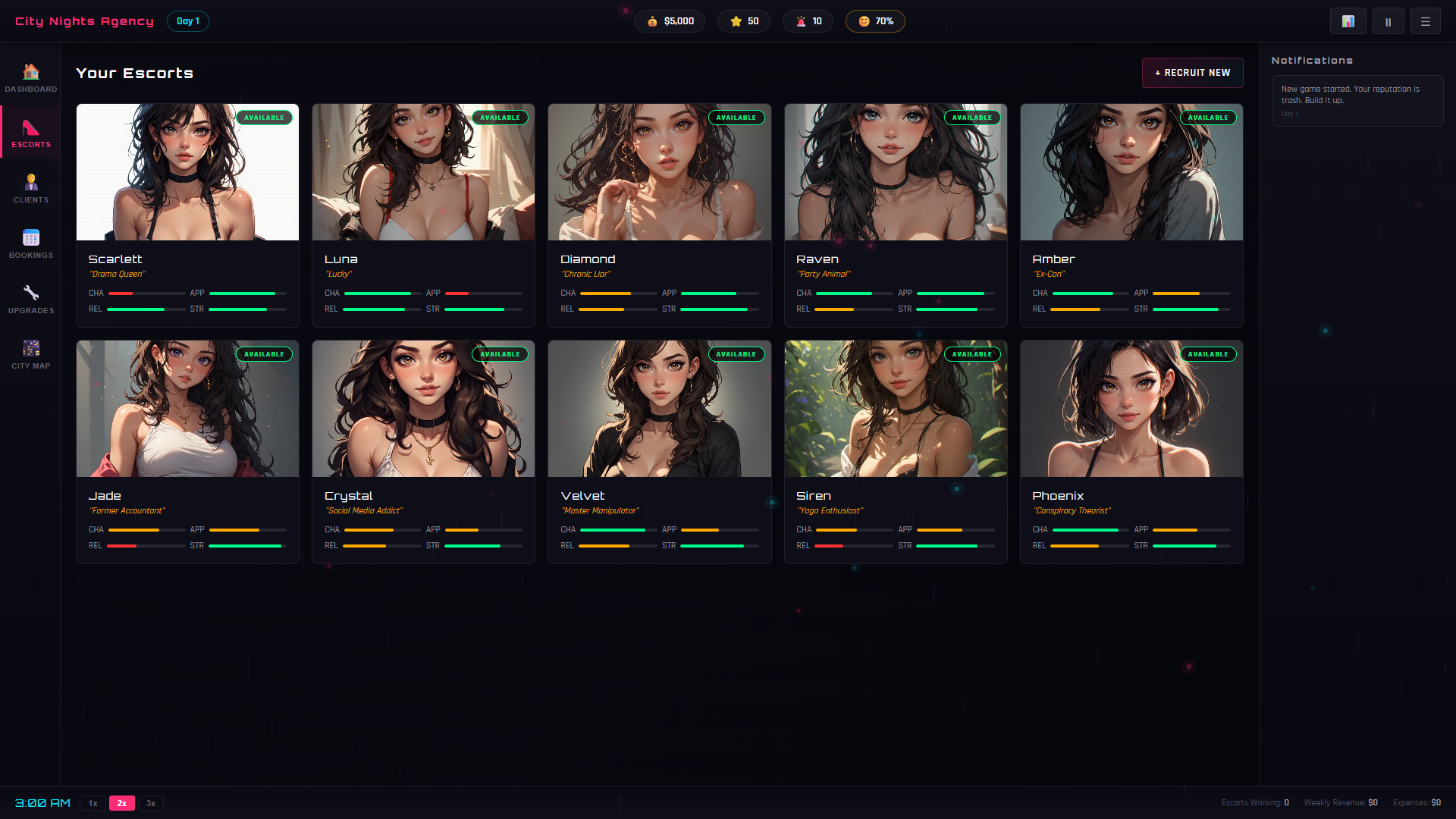1456x819 pixels.
Task: Click the Velvet name label
Action: coord(582,496)
